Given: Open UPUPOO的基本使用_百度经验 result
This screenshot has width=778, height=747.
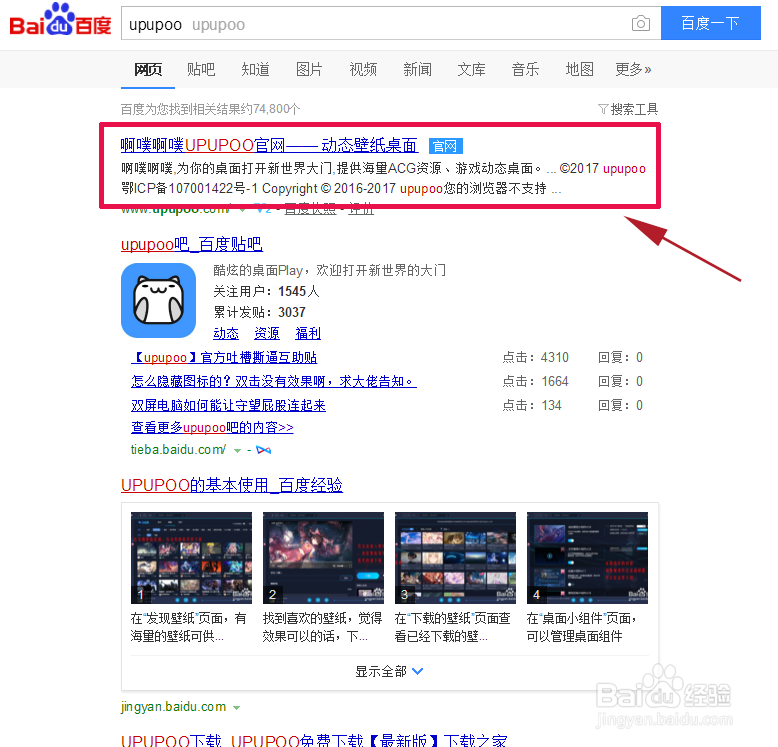Looking at the screenshot, I should (232, 485).
